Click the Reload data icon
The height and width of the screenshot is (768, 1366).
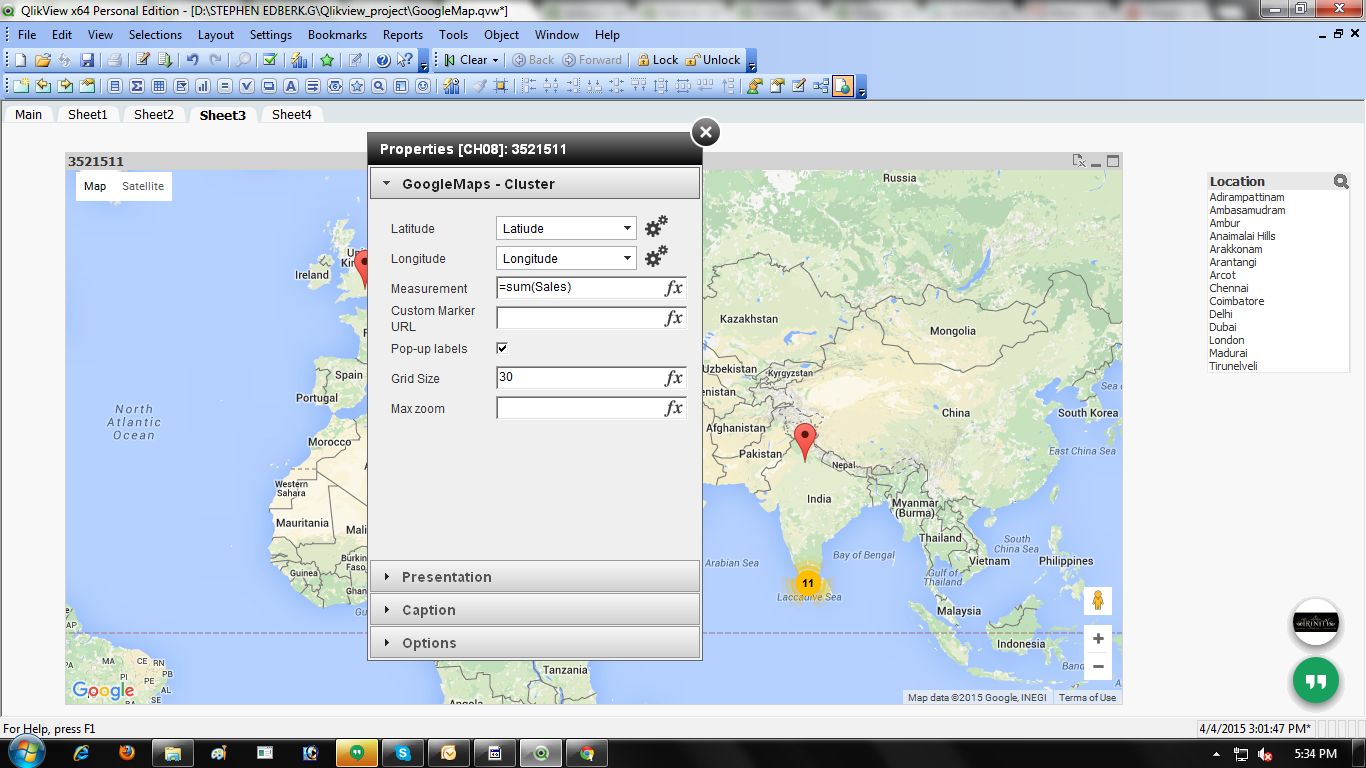(x=165, y=60)
